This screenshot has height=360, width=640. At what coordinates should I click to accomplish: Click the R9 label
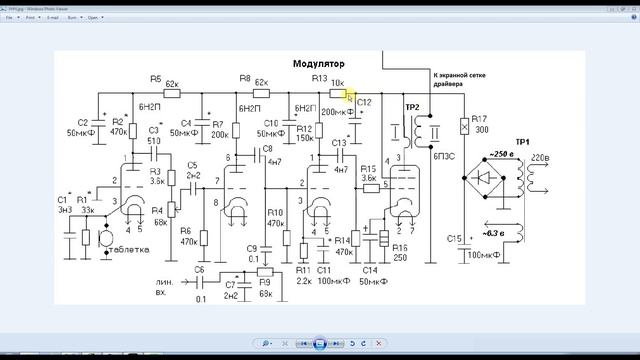pyautogui.click(x=265, y=282)
